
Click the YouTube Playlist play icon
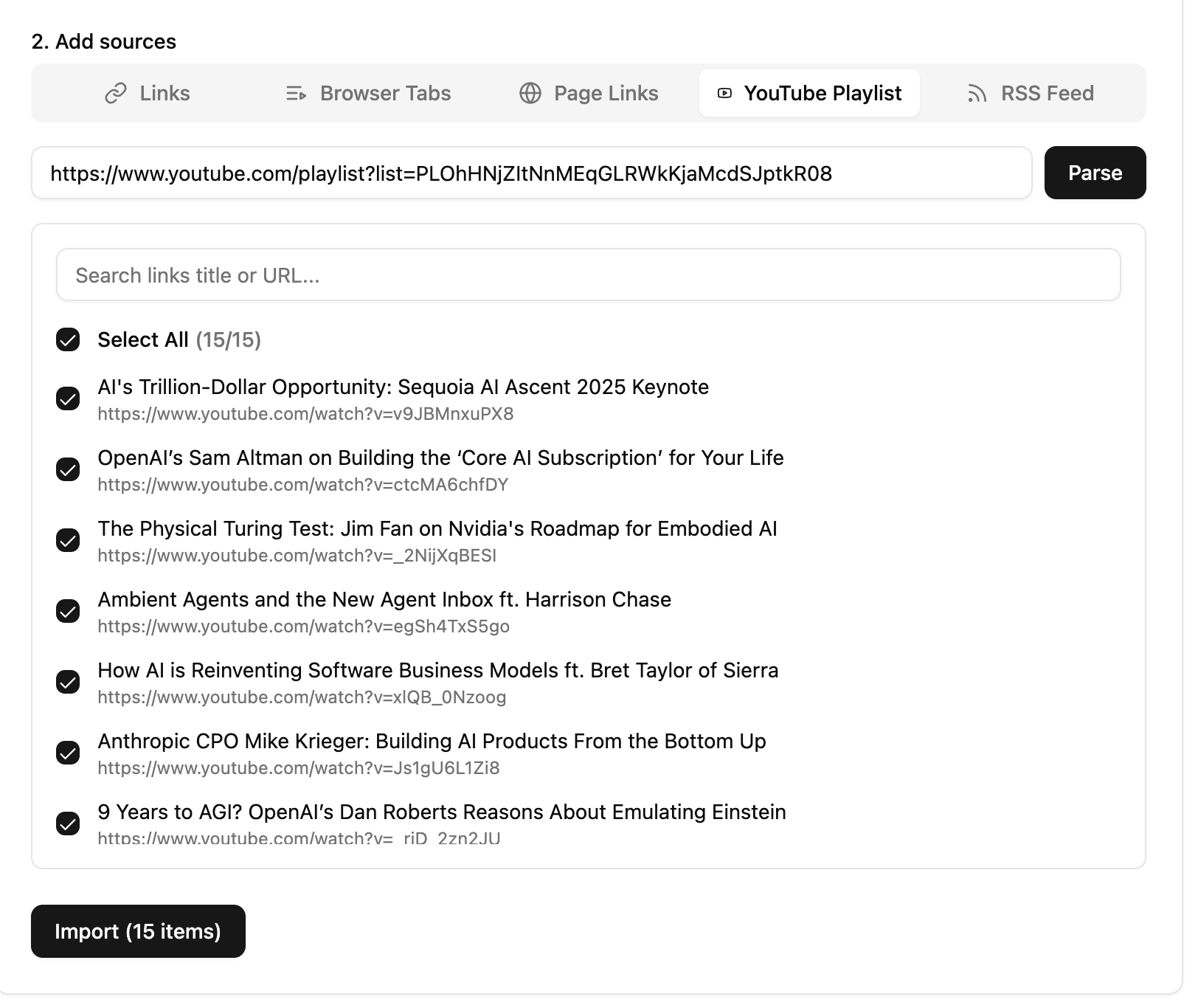pyautogui.click(x=724, y=94)
